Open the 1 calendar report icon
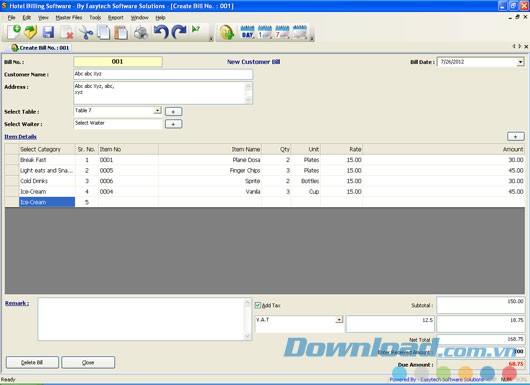The width and height of the screenshot is (530, 385). (x=265, y=32)
